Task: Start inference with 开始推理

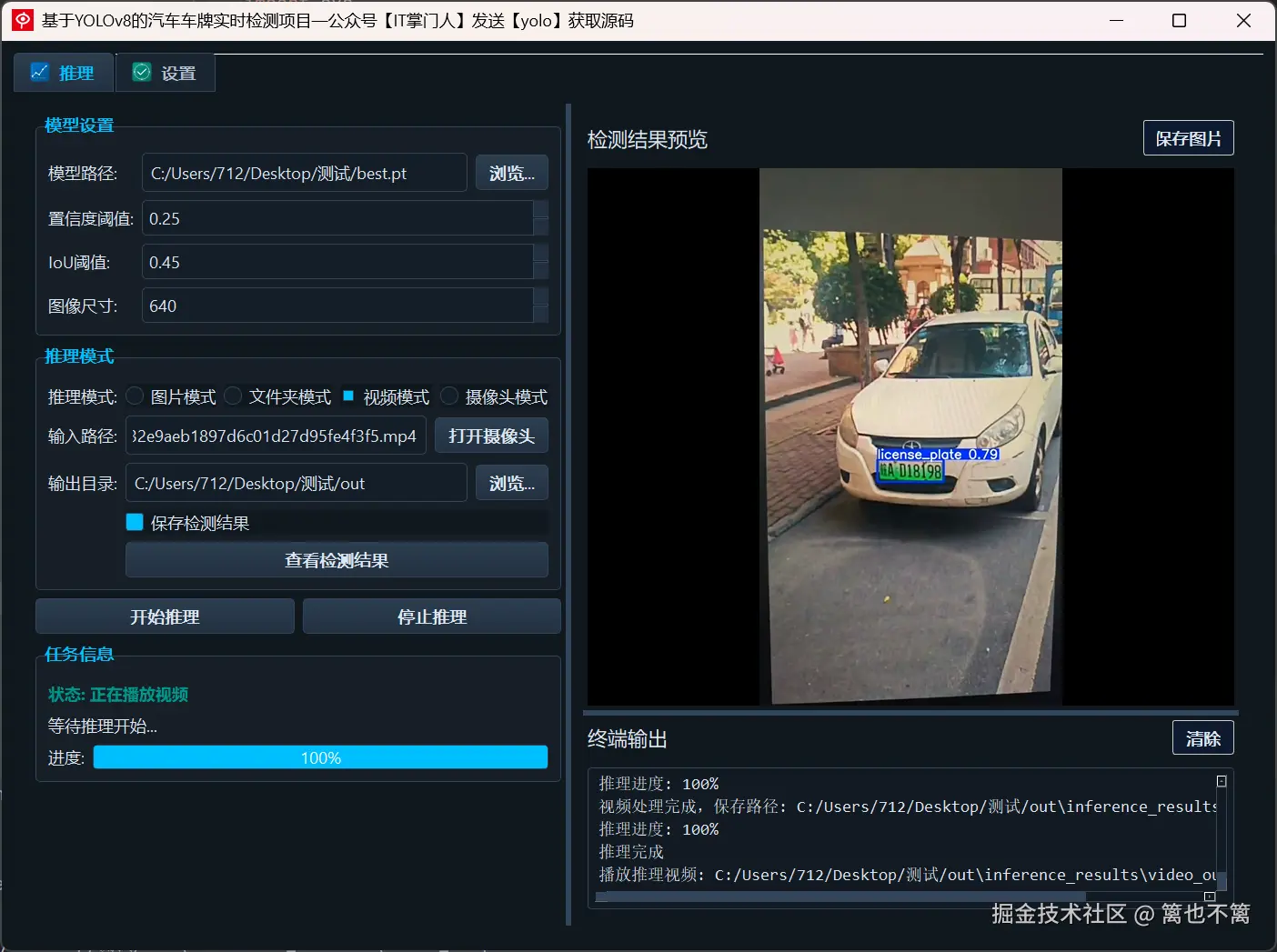Action: [x=164, y=616]
